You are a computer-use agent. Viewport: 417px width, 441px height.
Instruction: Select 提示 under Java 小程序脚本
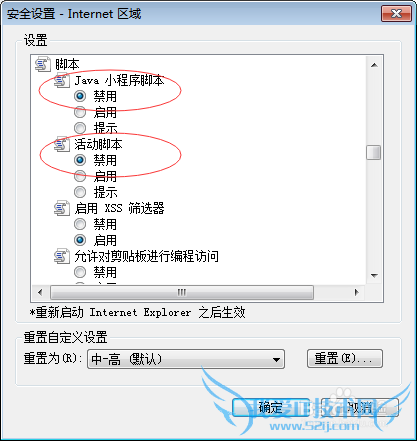pos(80,128)
